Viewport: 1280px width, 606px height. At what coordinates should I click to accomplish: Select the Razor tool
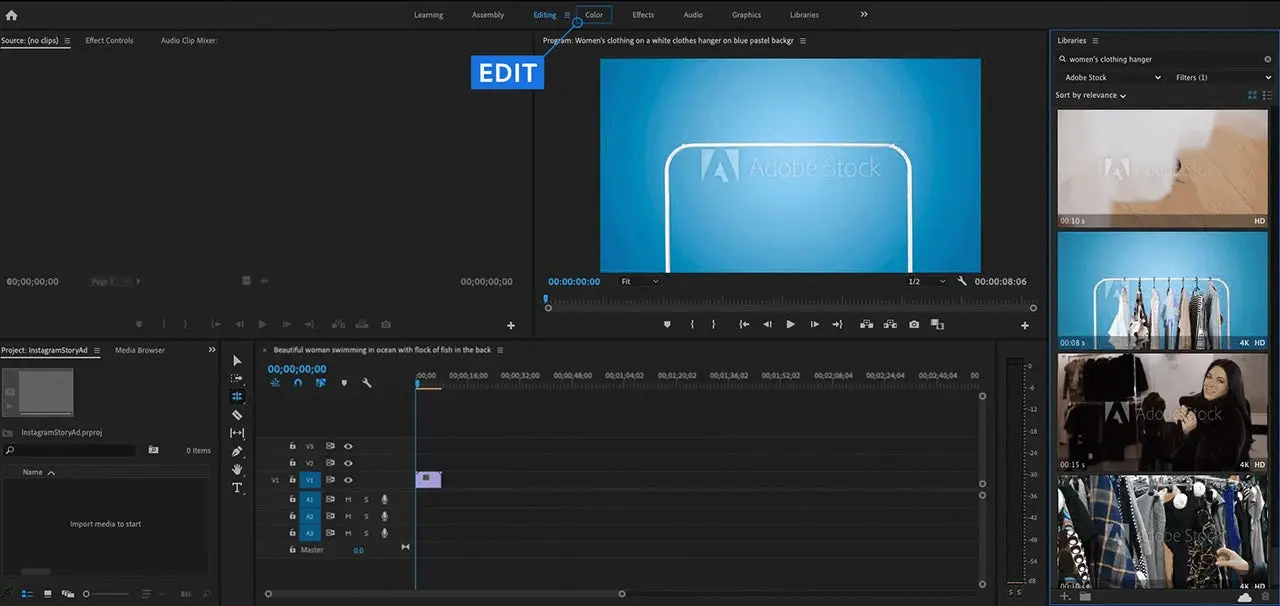237,414
